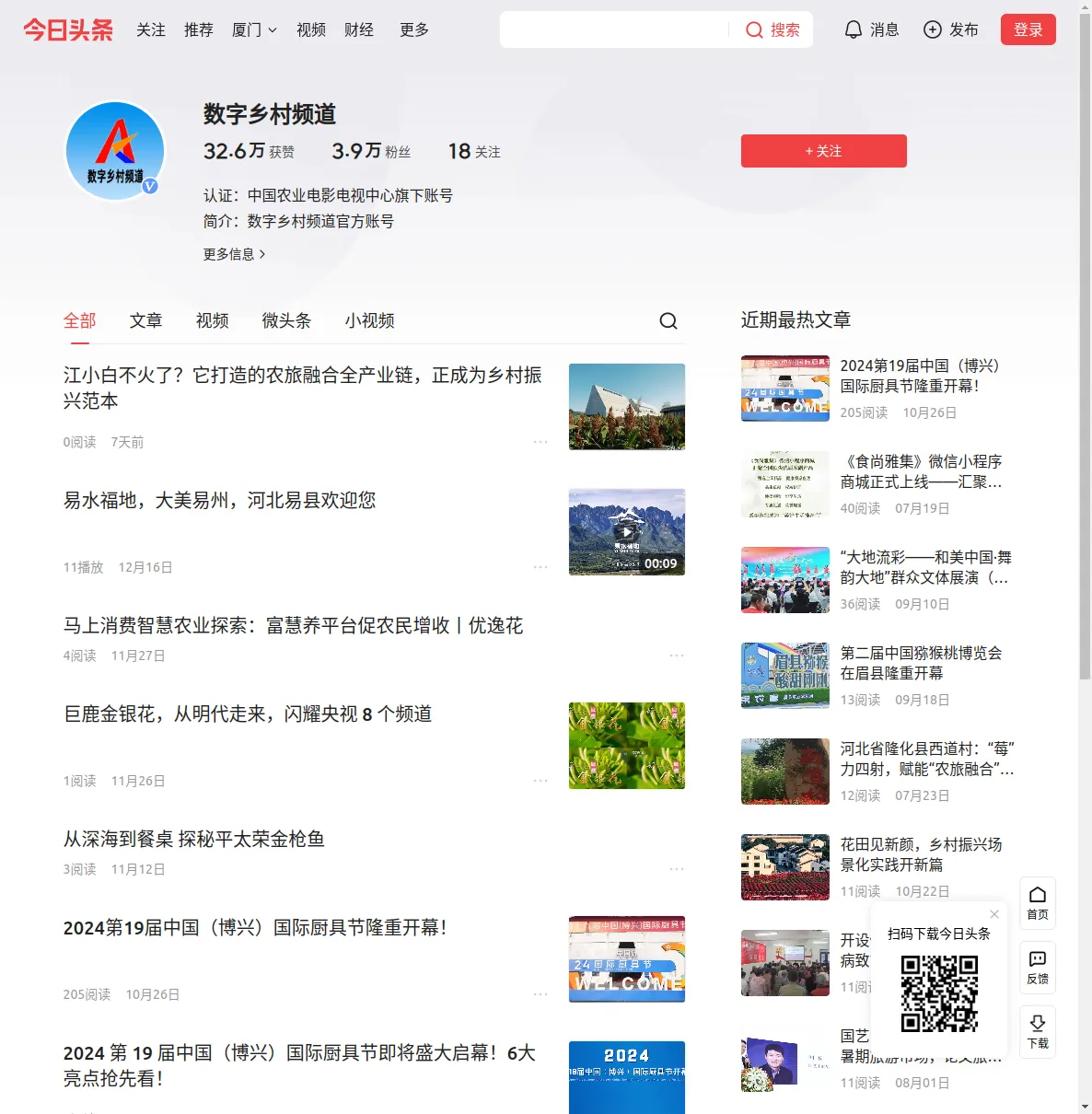This screenshot has width=1092, height=1114.
Task: Play the 易水福地 video thumbnail
Action: 627,532
